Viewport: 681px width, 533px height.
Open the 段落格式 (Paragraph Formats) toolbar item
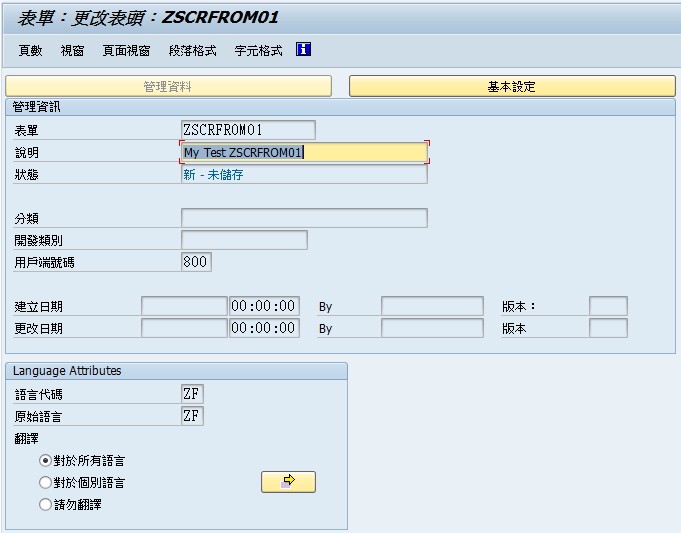point(192,51)
